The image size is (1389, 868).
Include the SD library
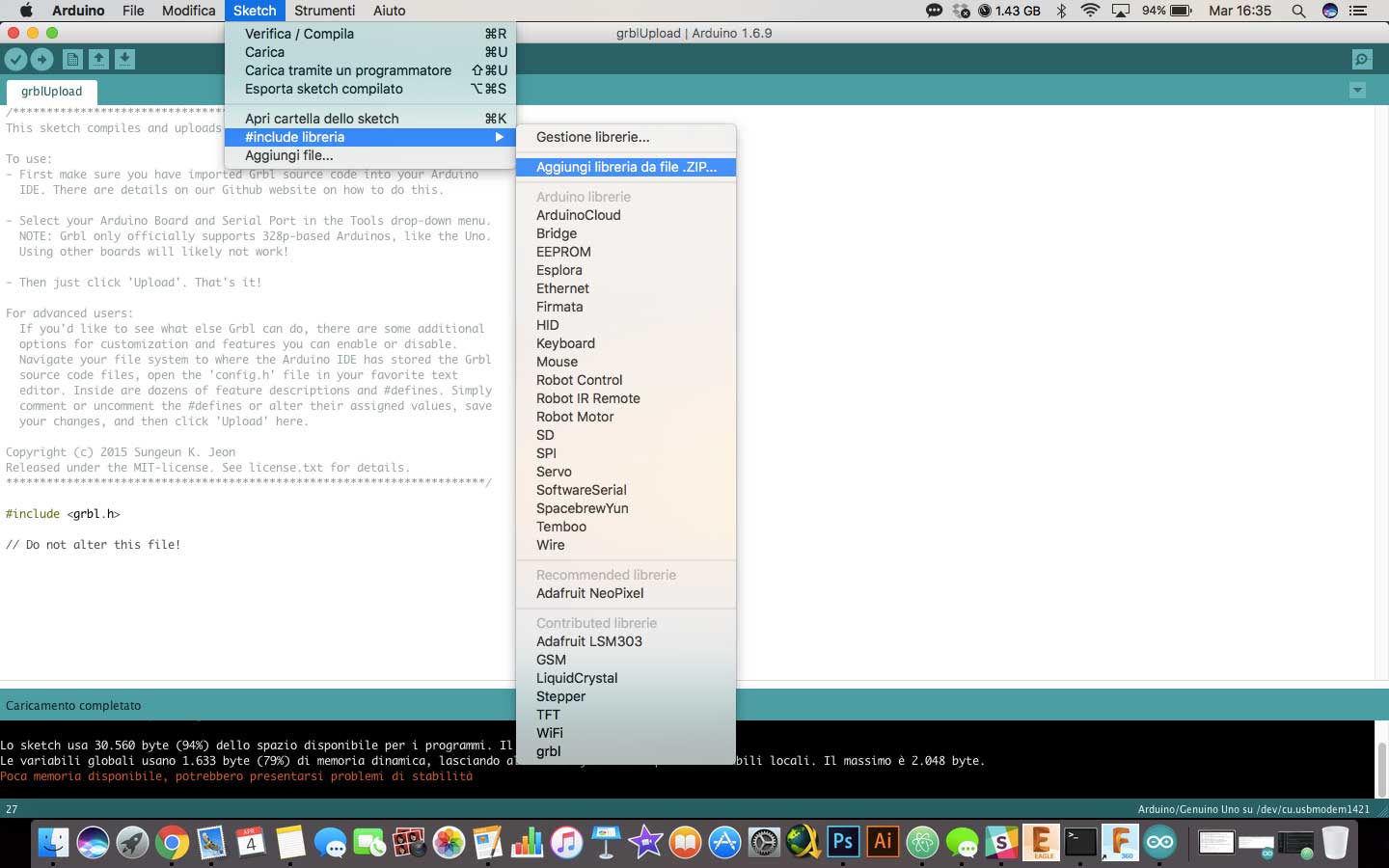[x=626, y=435]
